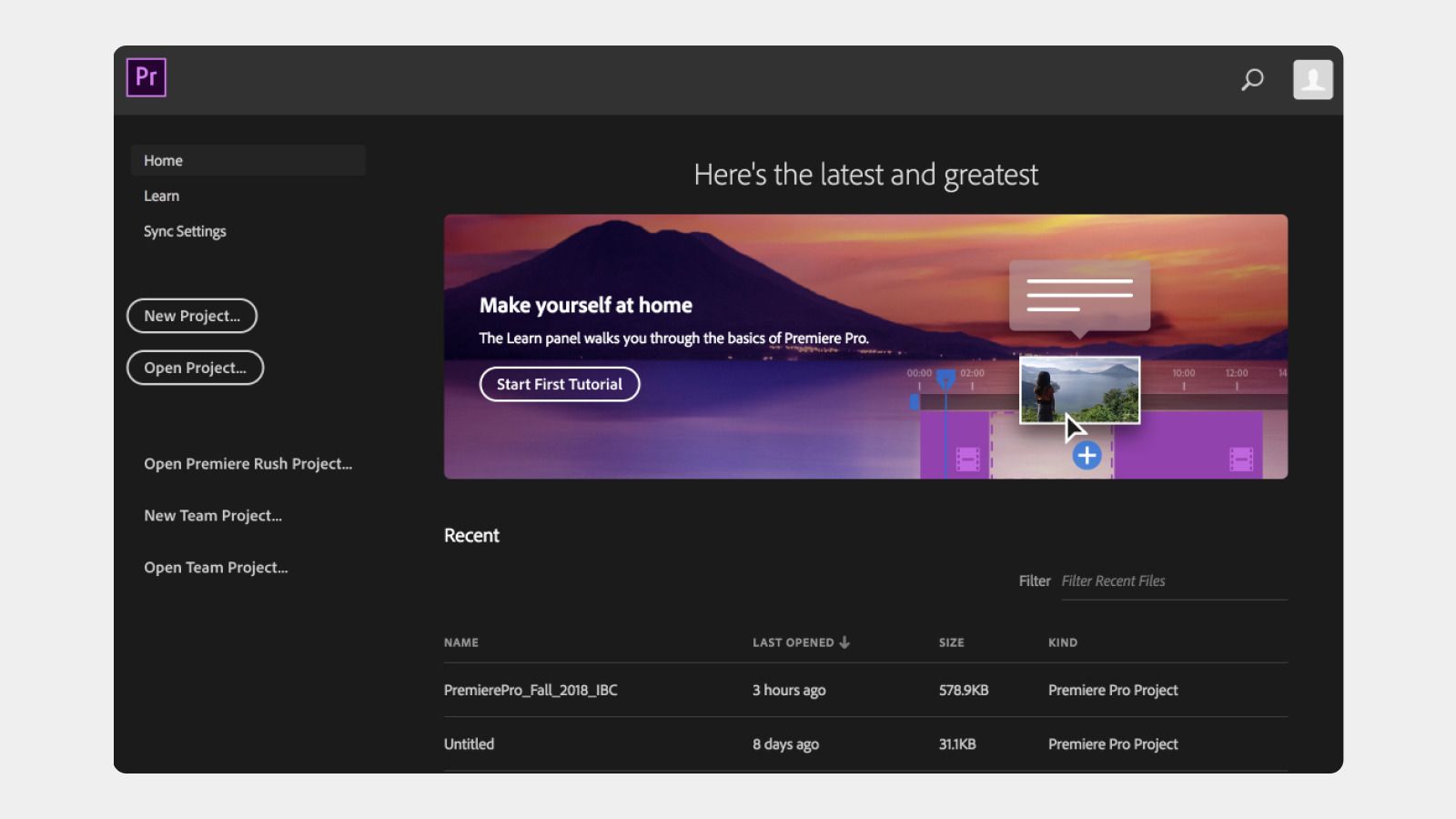The height and width of the screenshot is (819, 1456).
Task: Sort by the NAME column header
Action: (461, 642)
